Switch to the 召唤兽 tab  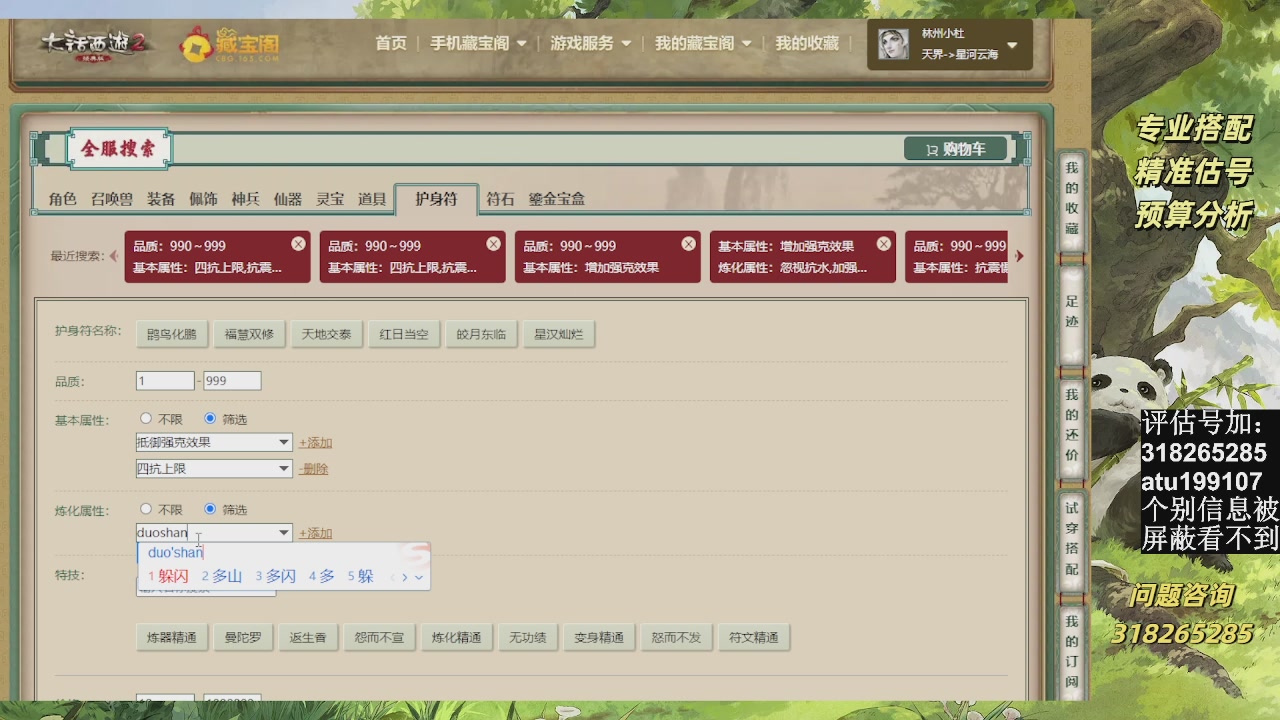click(x=111, y=199)
